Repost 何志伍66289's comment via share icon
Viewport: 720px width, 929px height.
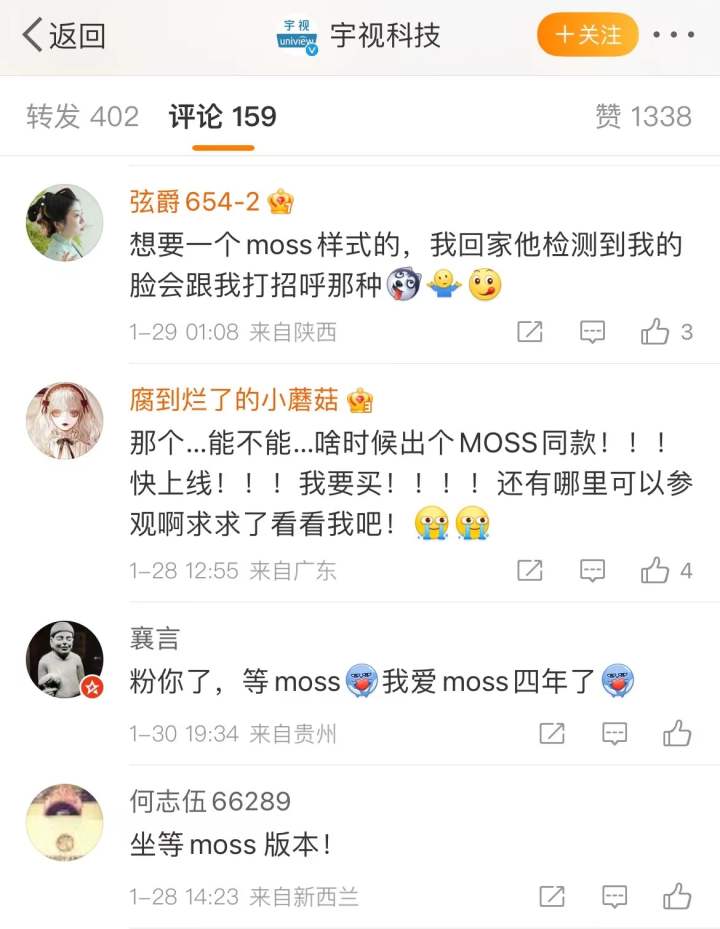point(552,896)
